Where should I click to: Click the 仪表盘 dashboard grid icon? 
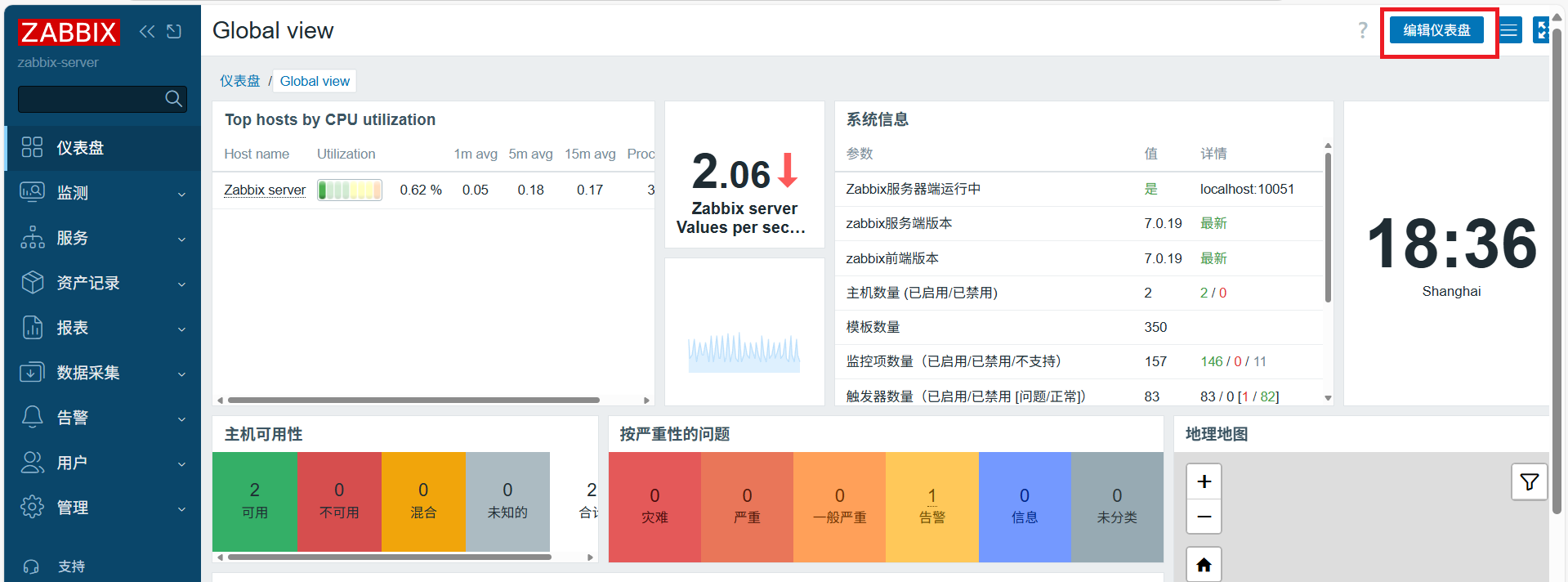pyautogui.click(x=32, y=147)
